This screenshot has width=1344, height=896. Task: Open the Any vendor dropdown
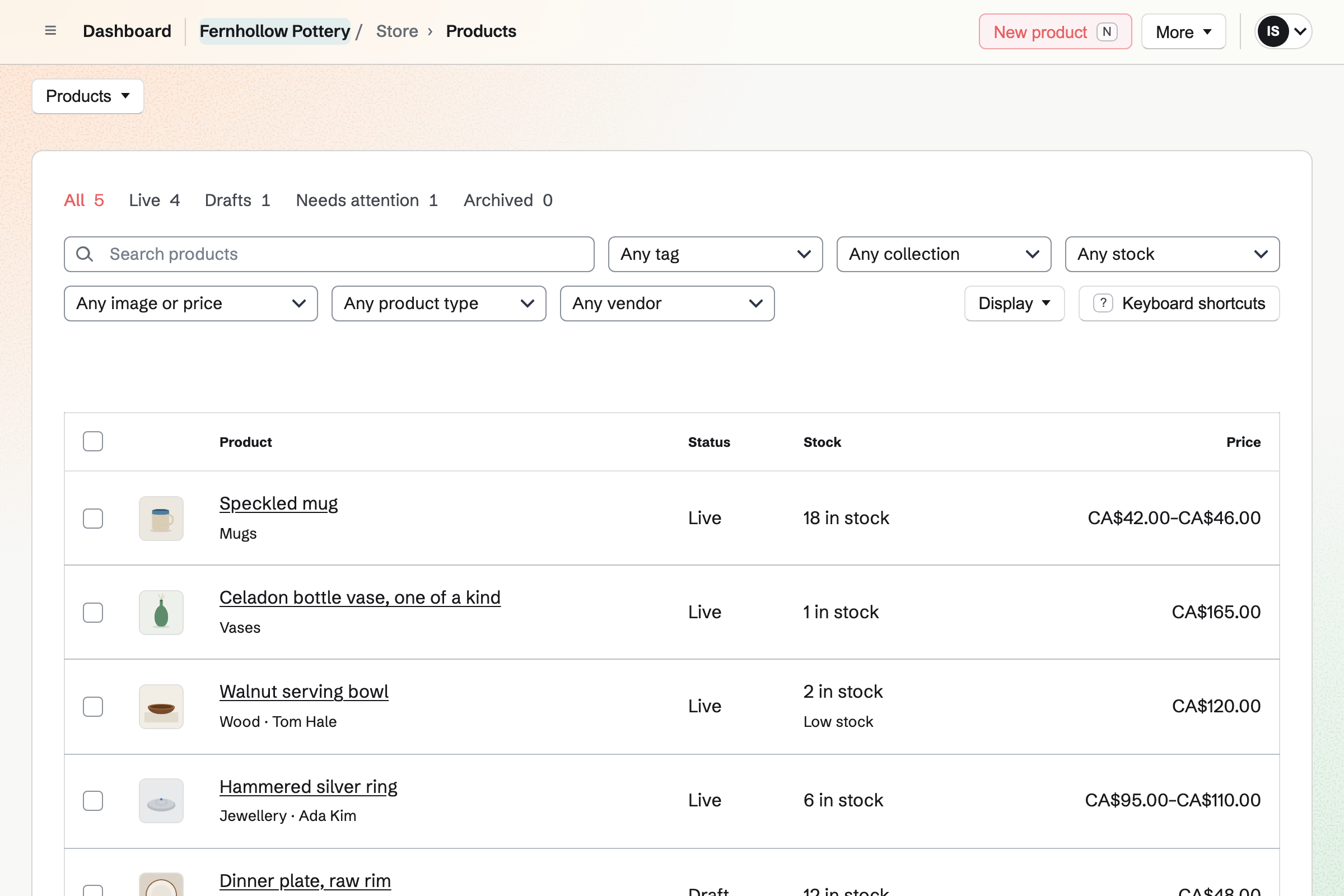coord(668,304)
